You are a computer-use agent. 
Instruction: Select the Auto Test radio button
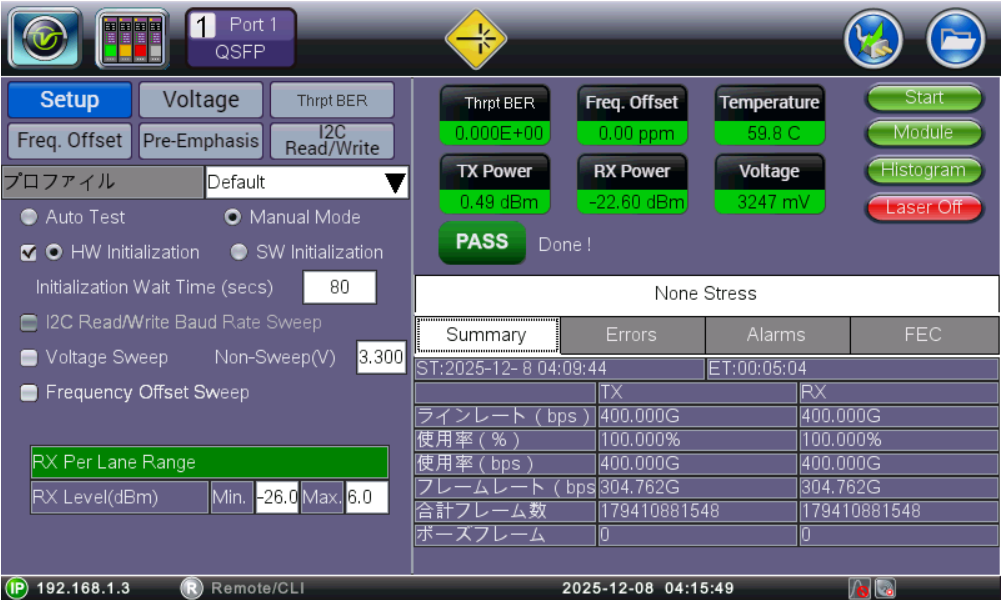[x=29, y=217]
